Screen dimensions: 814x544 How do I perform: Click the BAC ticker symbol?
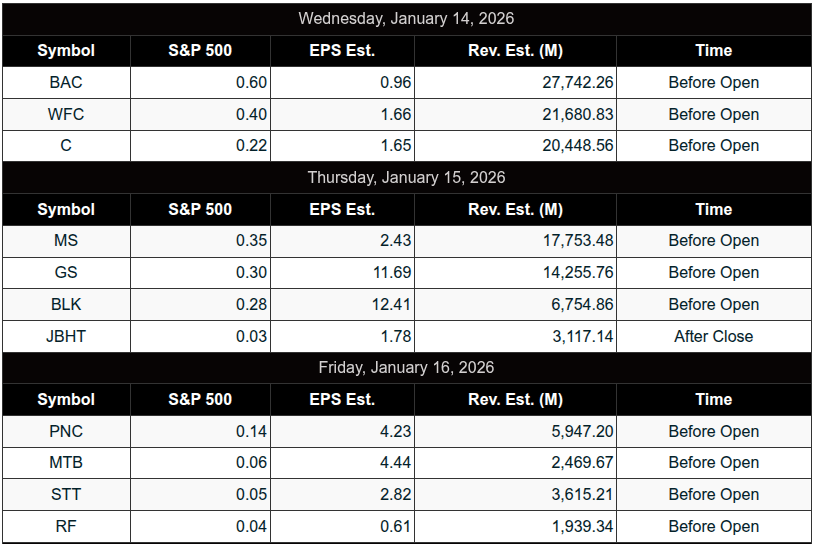pos(66,83)
